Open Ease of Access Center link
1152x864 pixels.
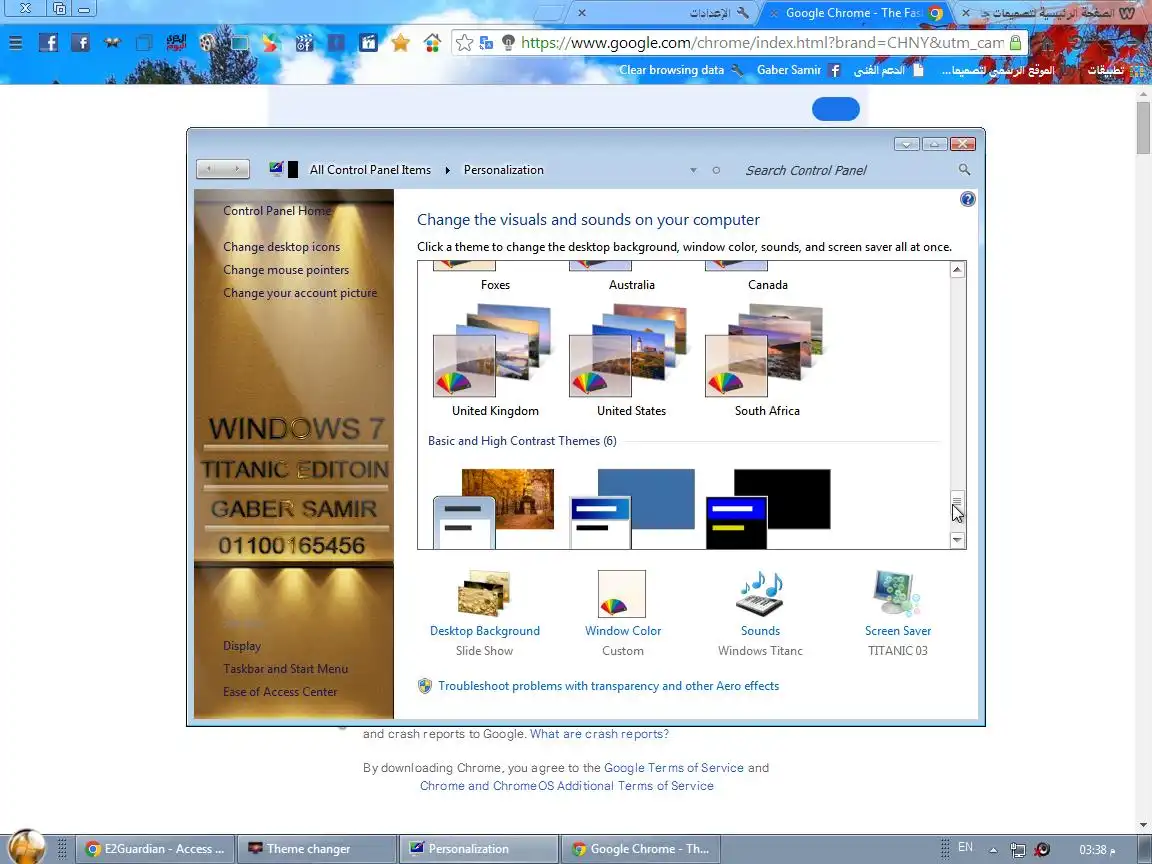point(280,691)
